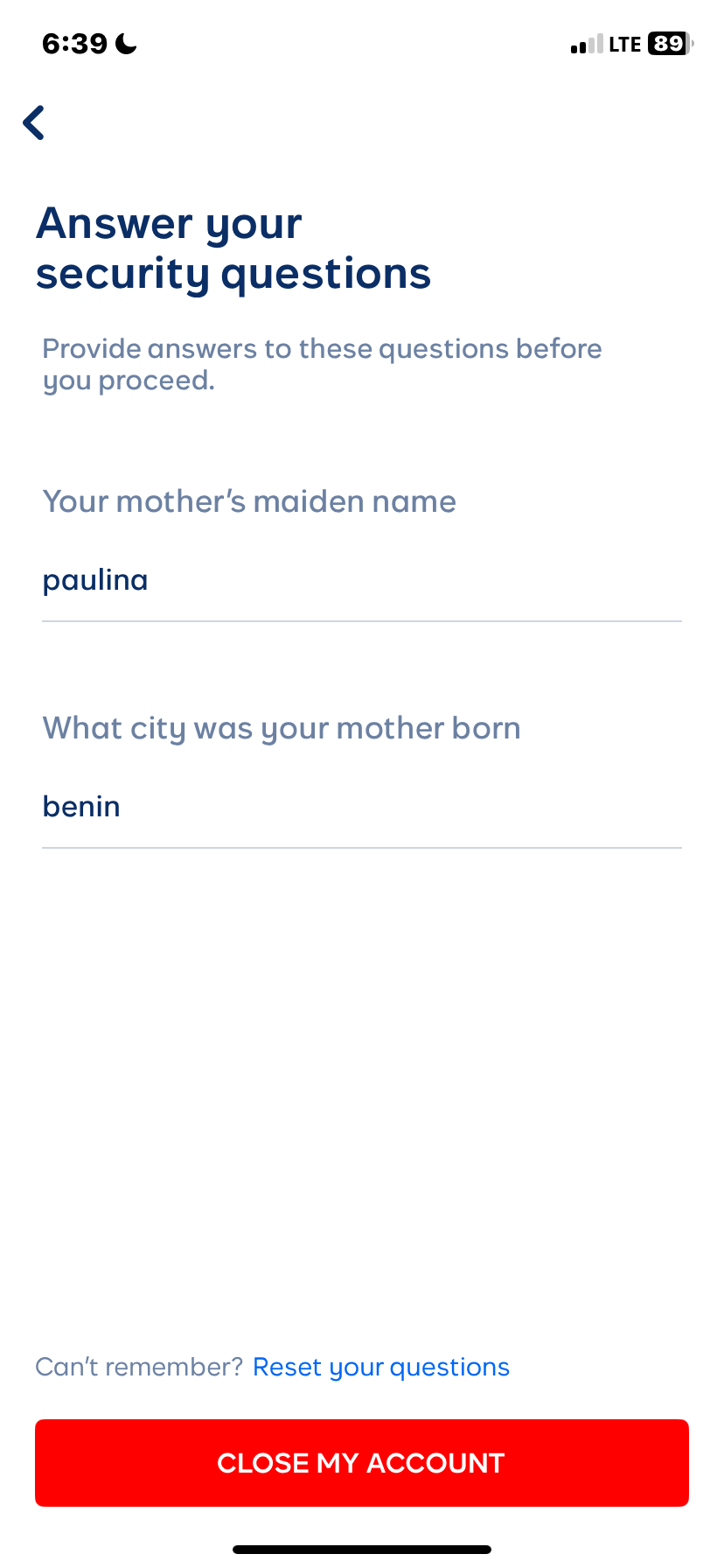Open the 'Reset your questions' link
The width and height of the screenshot is (724, 1568).
click(x=380, y=1367)
